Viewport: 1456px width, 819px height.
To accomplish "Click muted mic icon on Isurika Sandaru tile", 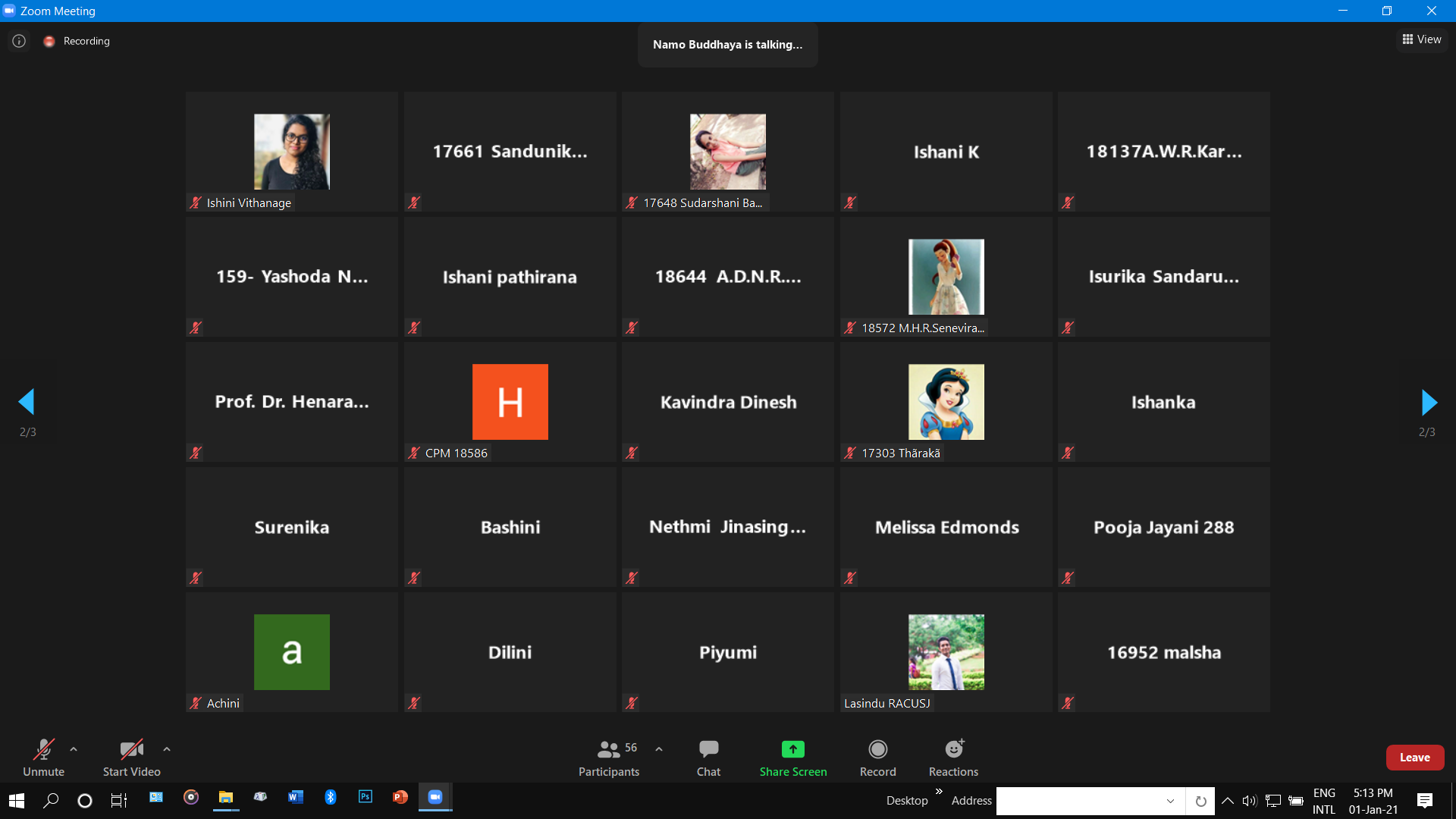I will point(1068,328).
